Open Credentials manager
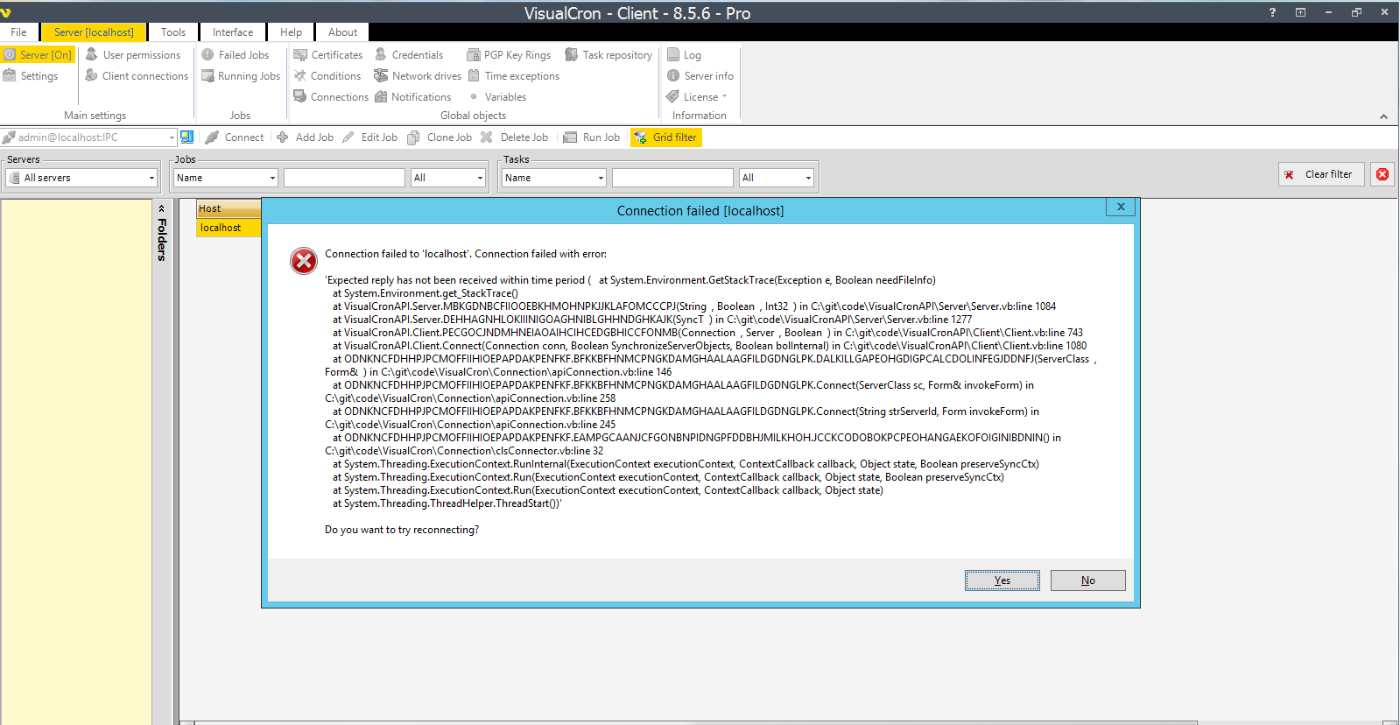The width and height of the screenshot is (1400, 725). [409, 55]
